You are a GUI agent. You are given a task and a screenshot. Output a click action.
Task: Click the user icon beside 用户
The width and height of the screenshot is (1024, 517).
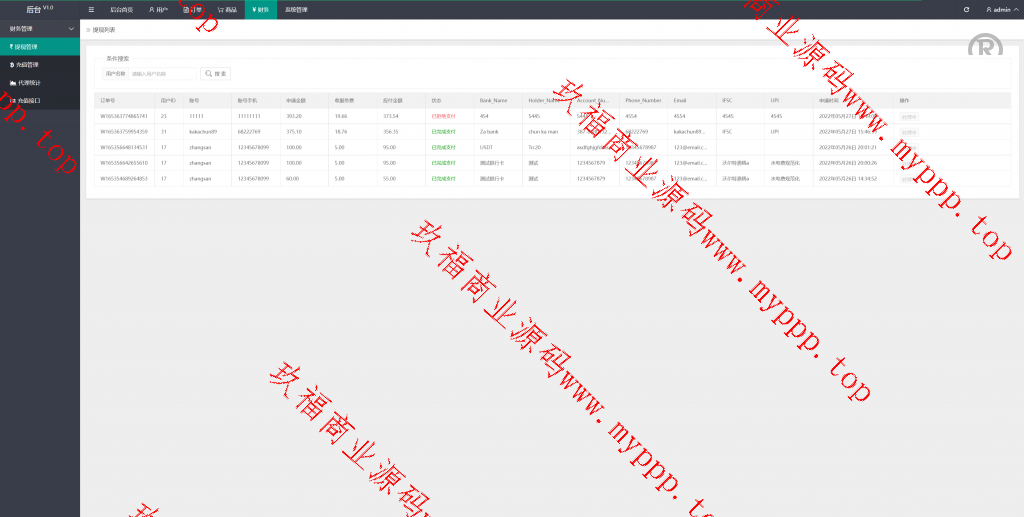(151, 9)
